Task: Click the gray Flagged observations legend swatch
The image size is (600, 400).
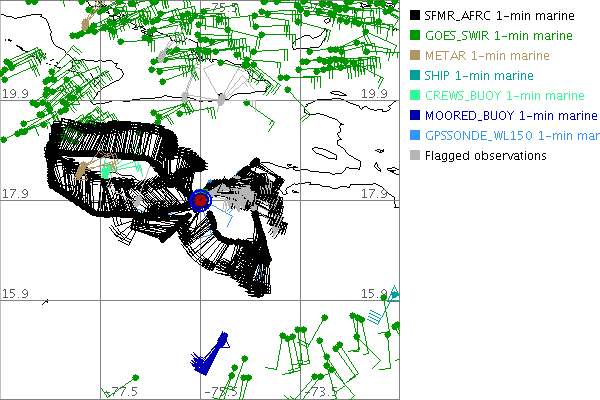Action: pos(415,156)
